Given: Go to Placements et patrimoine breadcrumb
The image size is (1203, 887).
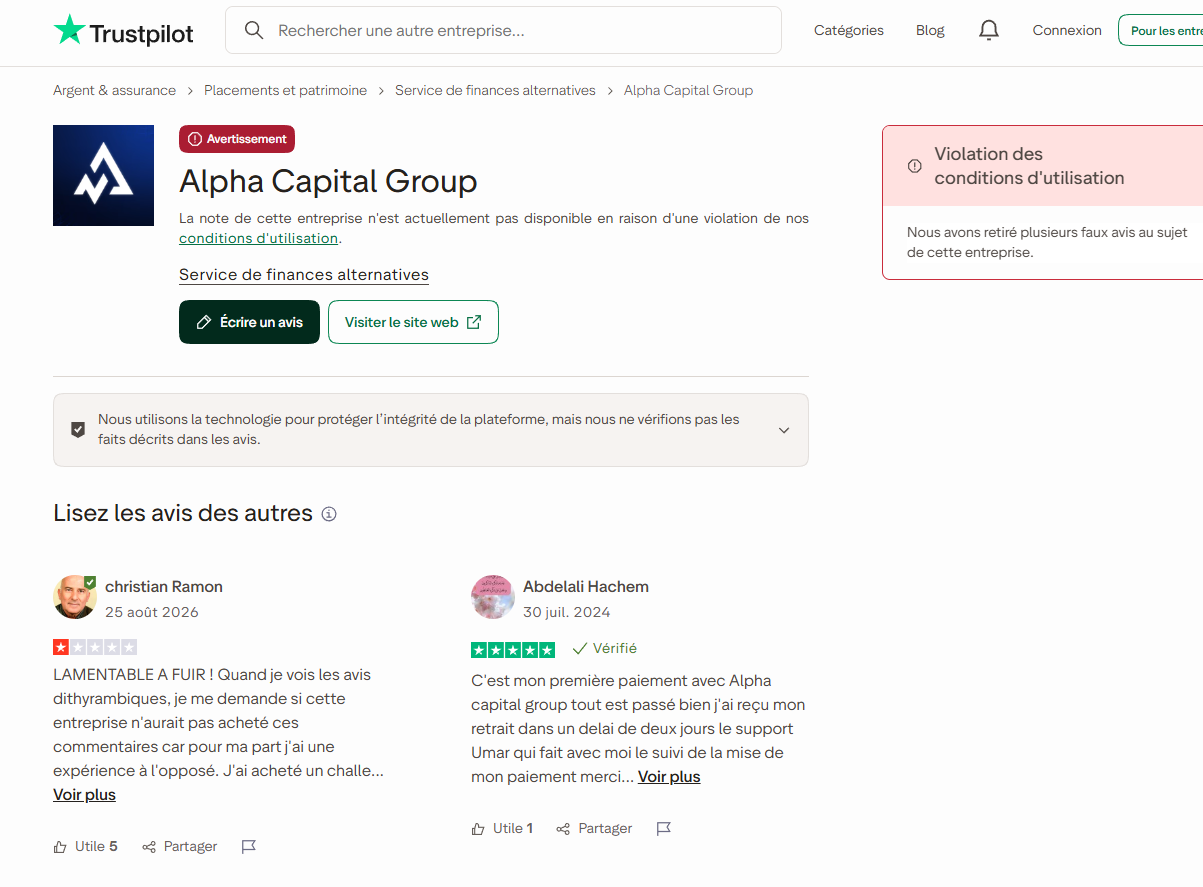Looking at the screenshot, I should click(x=285, y=90).
